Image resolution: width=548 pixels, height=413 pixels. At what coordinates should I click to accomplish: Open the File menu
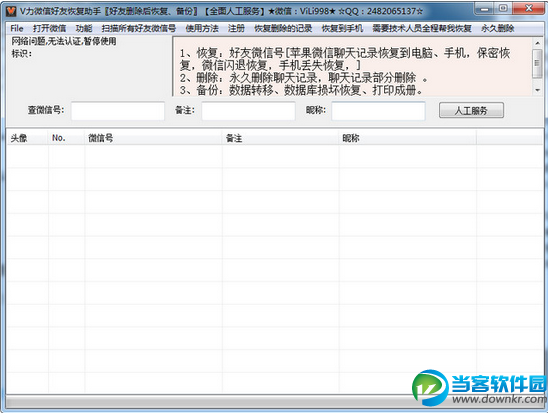coord(17,28)
